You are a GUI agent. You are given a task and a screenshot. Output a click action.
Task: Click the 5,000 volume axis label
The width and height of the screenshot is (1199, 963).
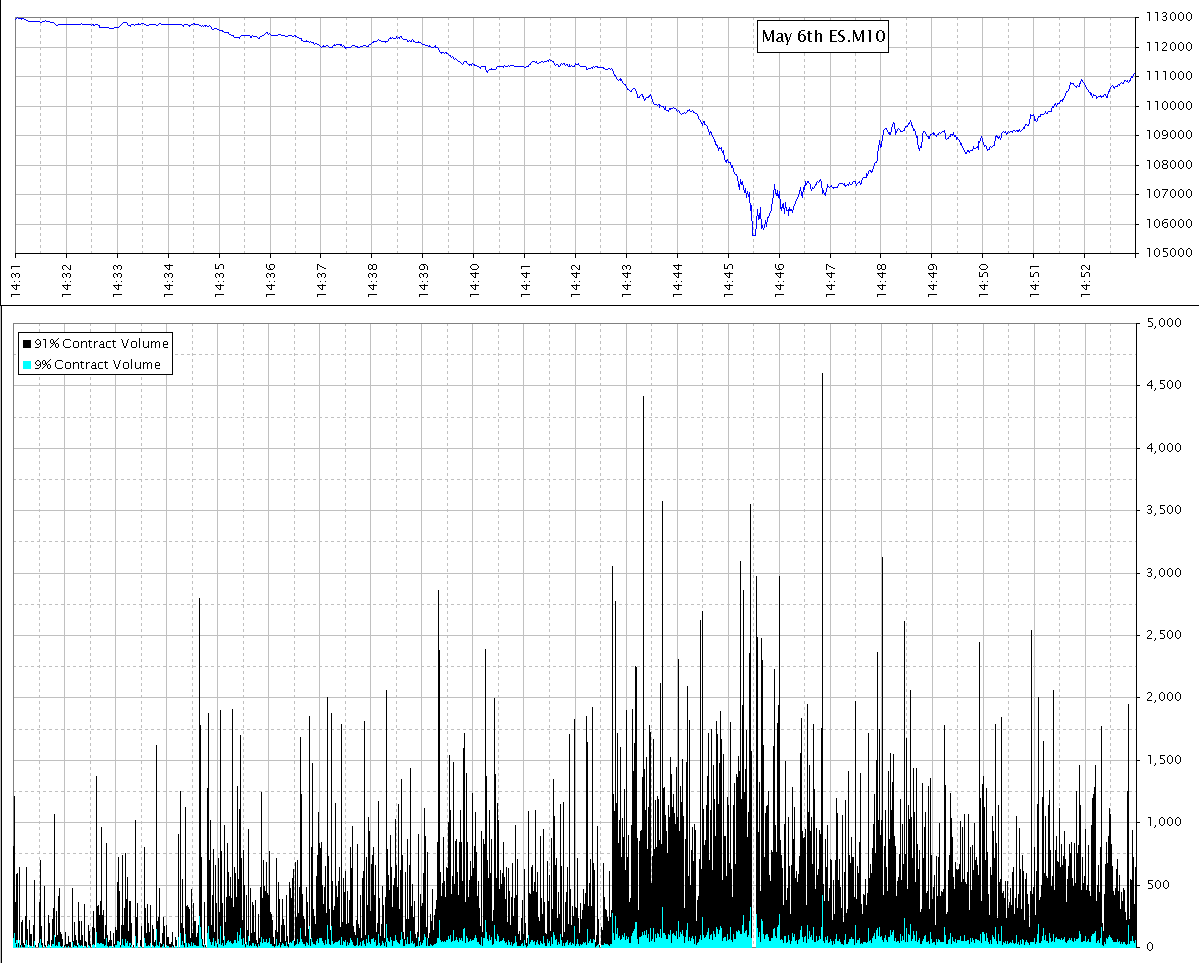[x=1163, y=323]
